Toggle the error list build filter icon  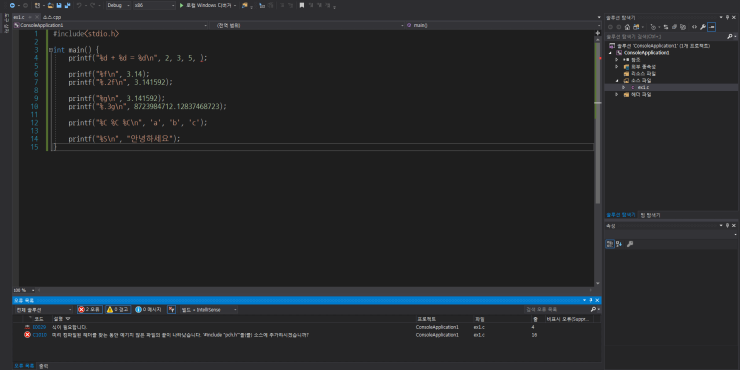[x=171, y=310]
